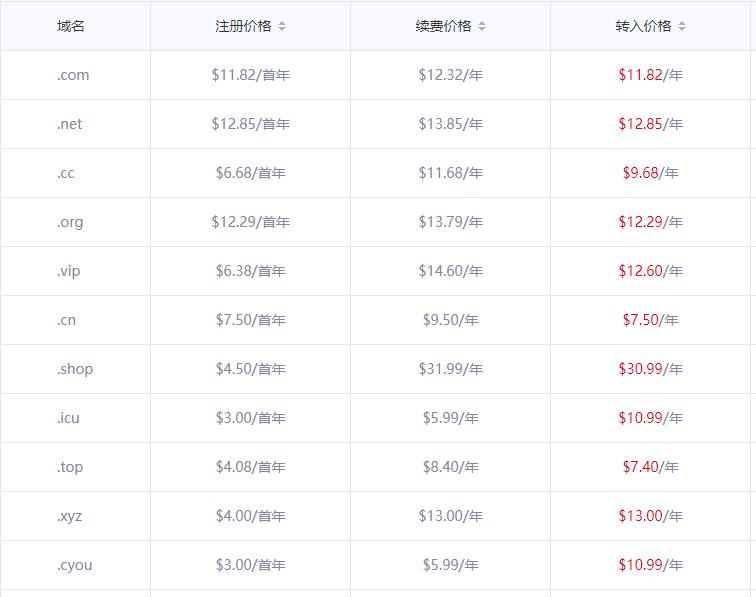Click .shop renewal price $31.99/年
This screenshot has width=756, height=597.
point(451,369)
